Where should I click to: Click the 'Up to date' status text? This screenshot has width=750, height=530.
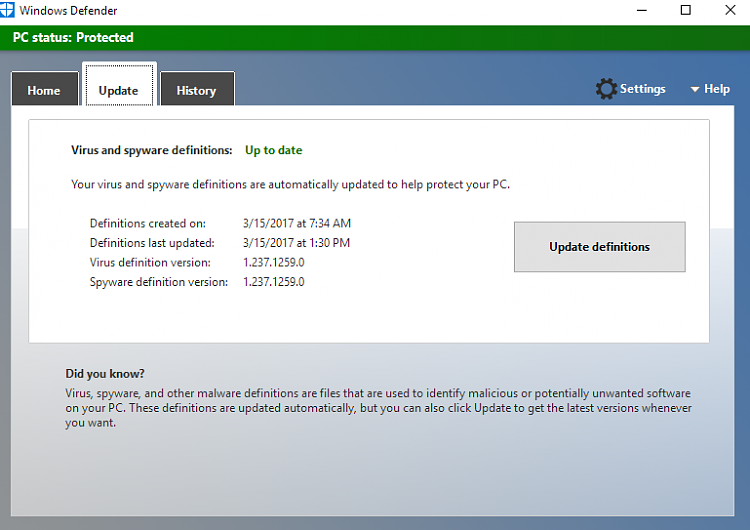(x=274, y=150)
